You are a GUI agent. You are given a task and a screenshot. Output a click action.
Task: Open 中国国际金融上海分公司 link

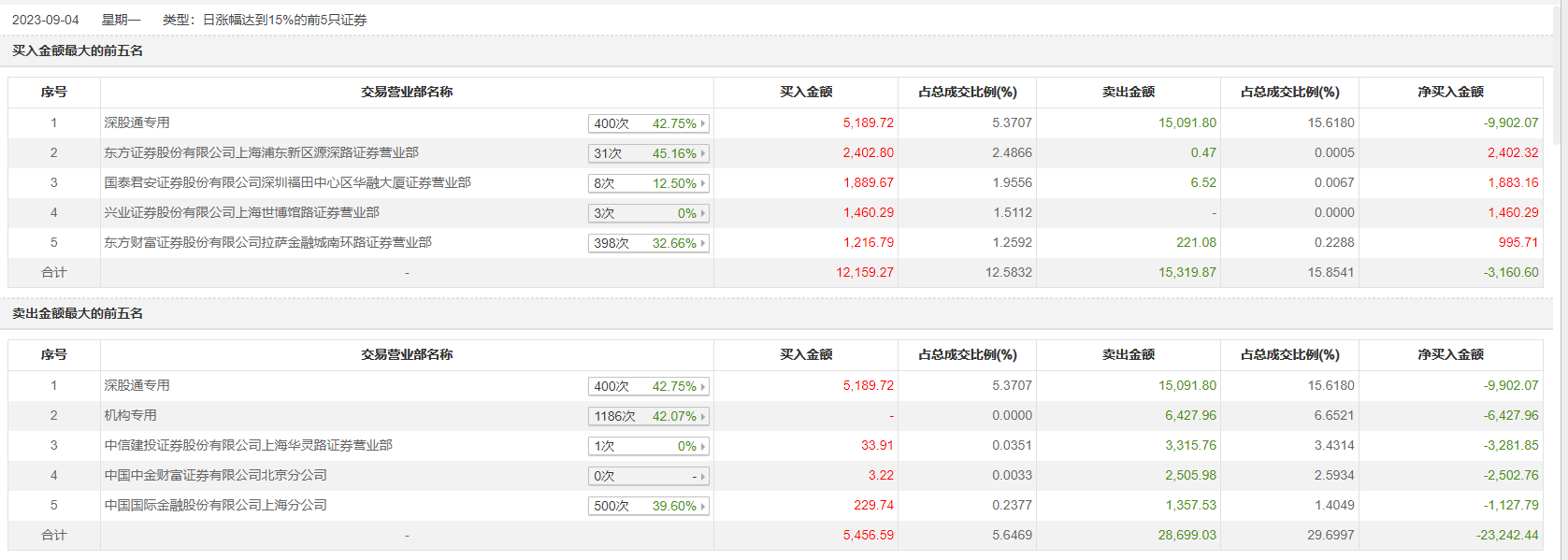click(x=215, y=505)
